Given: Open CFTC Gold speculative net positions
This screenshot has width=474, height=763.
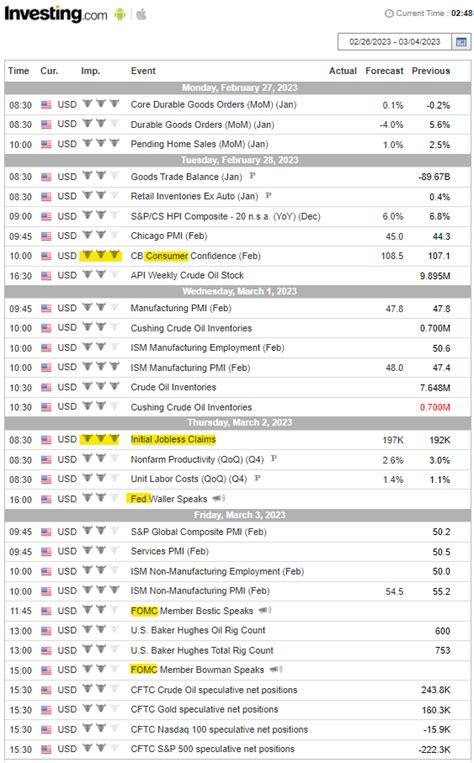Looking at the screenshot, I should [204, 709].
